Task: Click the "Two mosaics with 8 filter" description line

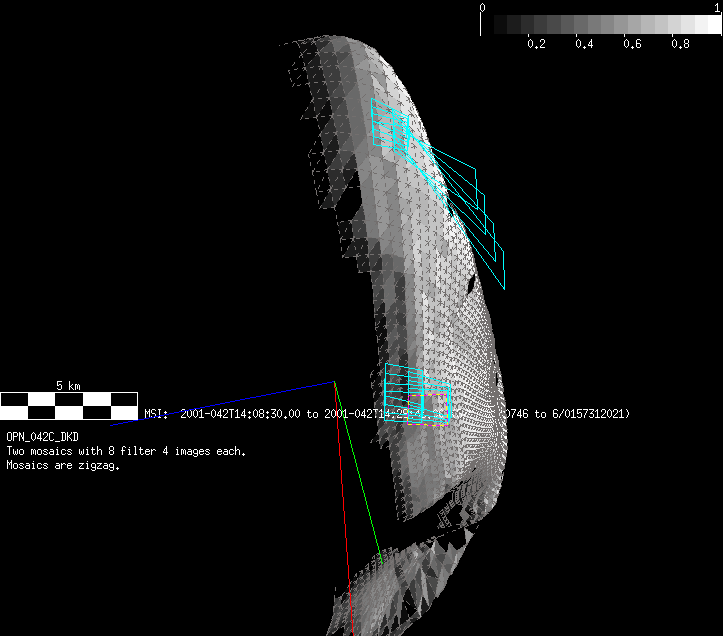Action: pyautogui.click(x=125, y=451)
